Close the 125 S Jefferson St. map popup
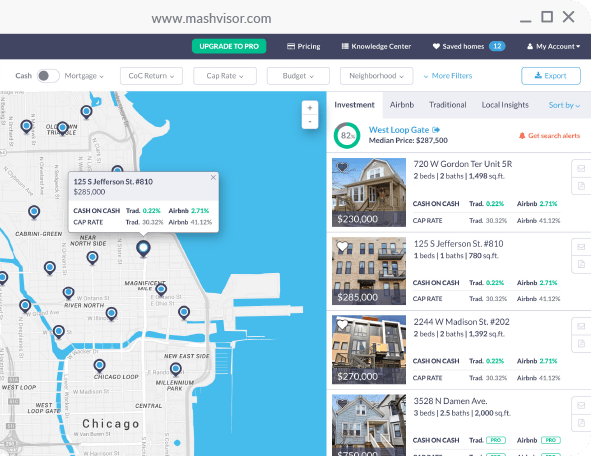This screenshot has height=456, width=591. (x=213, y=177)
